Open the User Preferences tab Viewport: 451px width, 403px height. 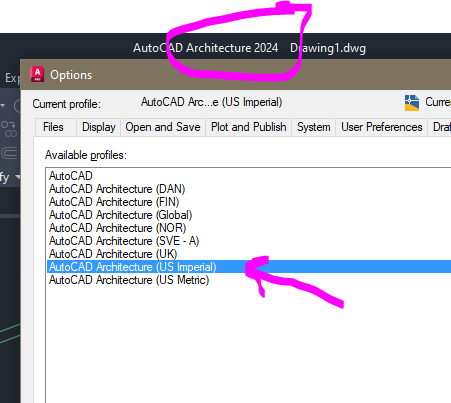coord(382,127)
